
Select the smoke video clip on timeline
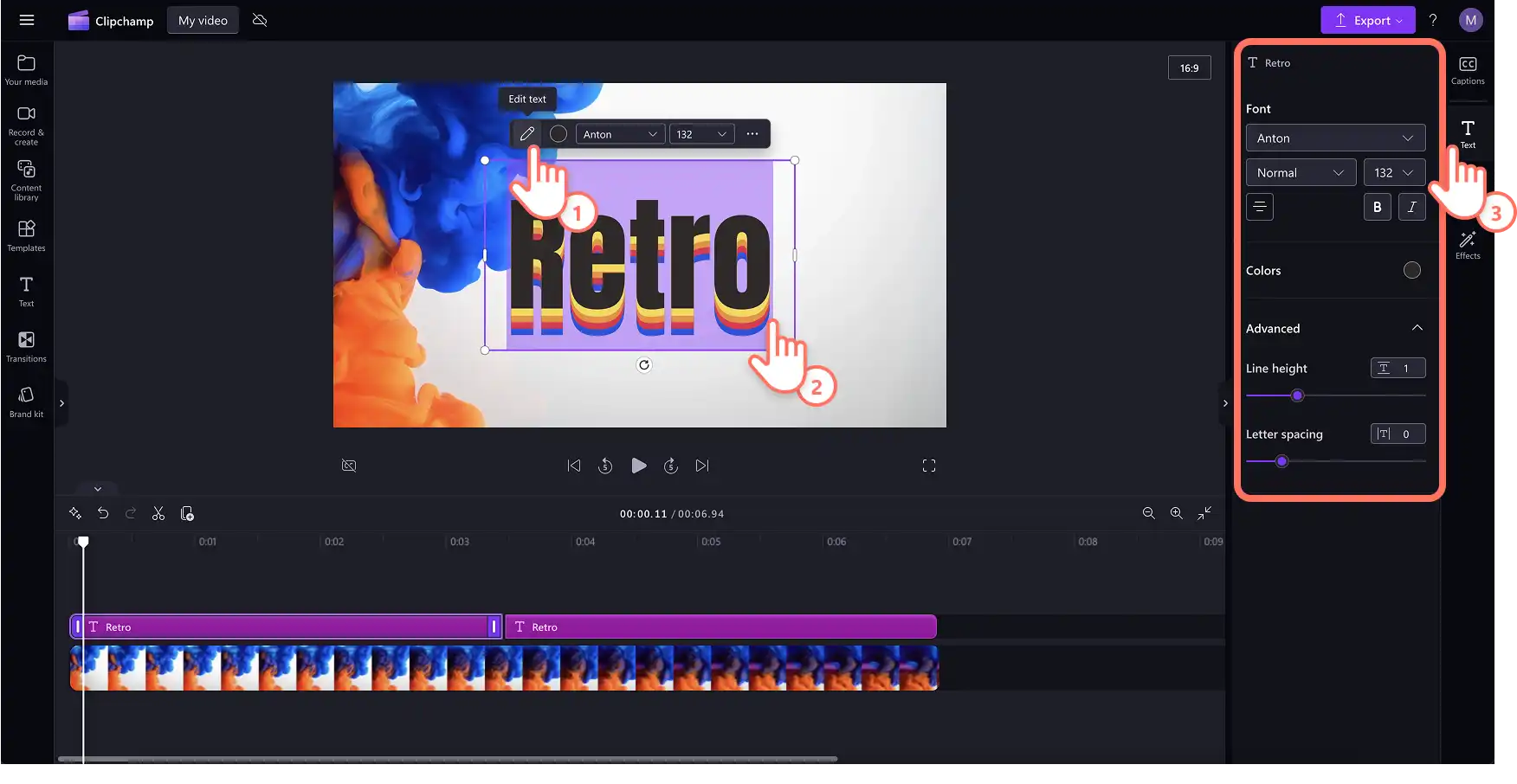[x=504, y=668]
